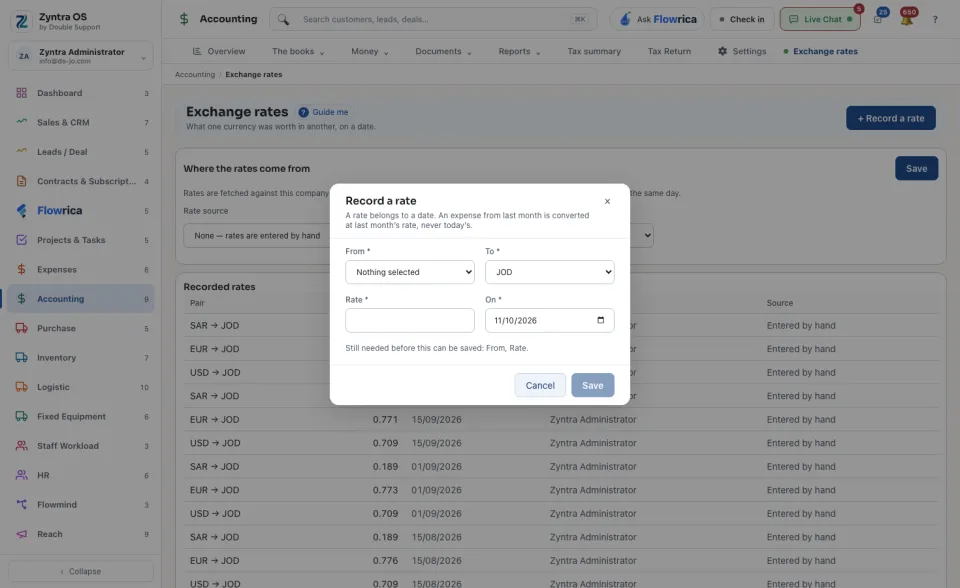960x588 pixels.
Task: Click the Pair column header
Action: 197,303
